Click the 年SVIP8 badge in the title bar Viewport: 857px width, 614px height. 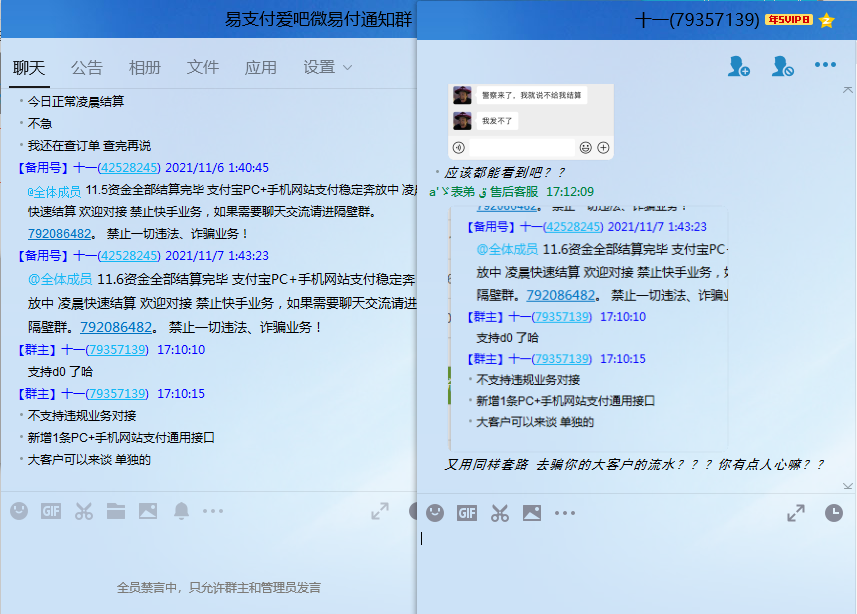(789, 20)
